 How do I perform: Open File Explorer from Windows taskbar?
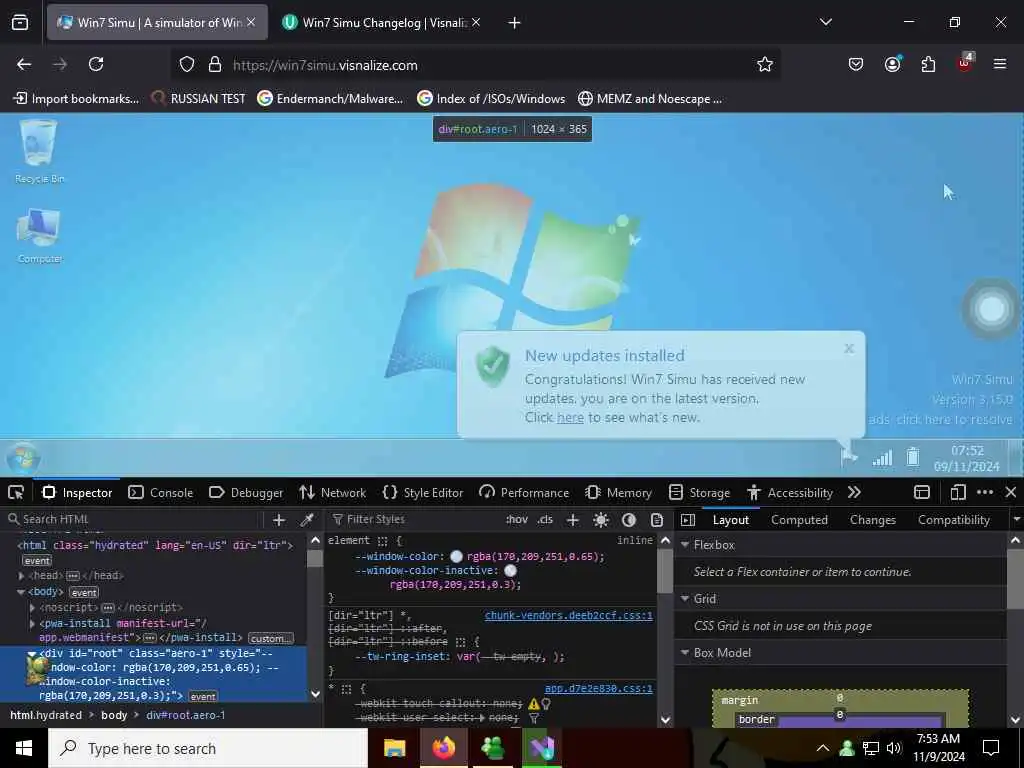(x=394, y=748)
